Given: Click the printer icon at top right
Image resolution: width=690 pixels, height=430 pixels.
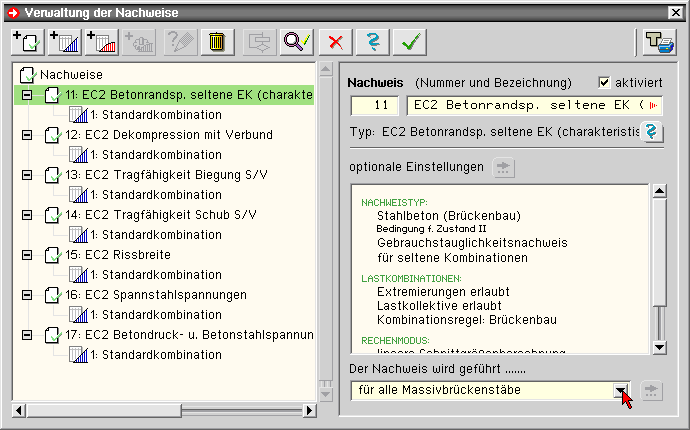Looking at the screenshot, I should (x=655, y=41).
